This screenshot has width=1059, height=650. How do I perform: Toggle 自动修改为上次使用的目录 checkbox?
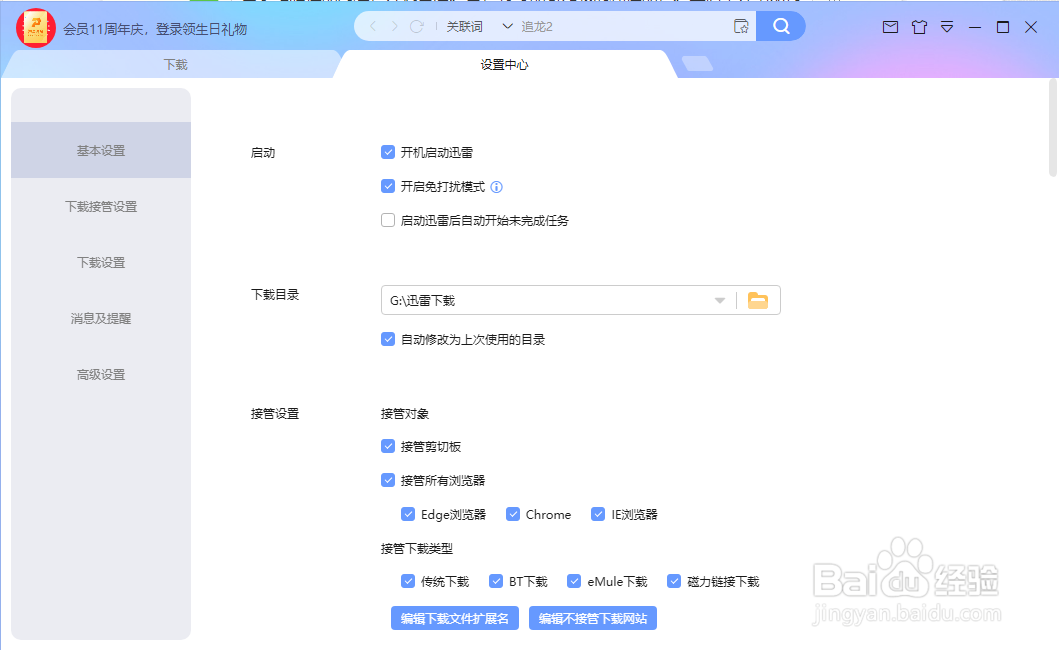click(388, 339)
